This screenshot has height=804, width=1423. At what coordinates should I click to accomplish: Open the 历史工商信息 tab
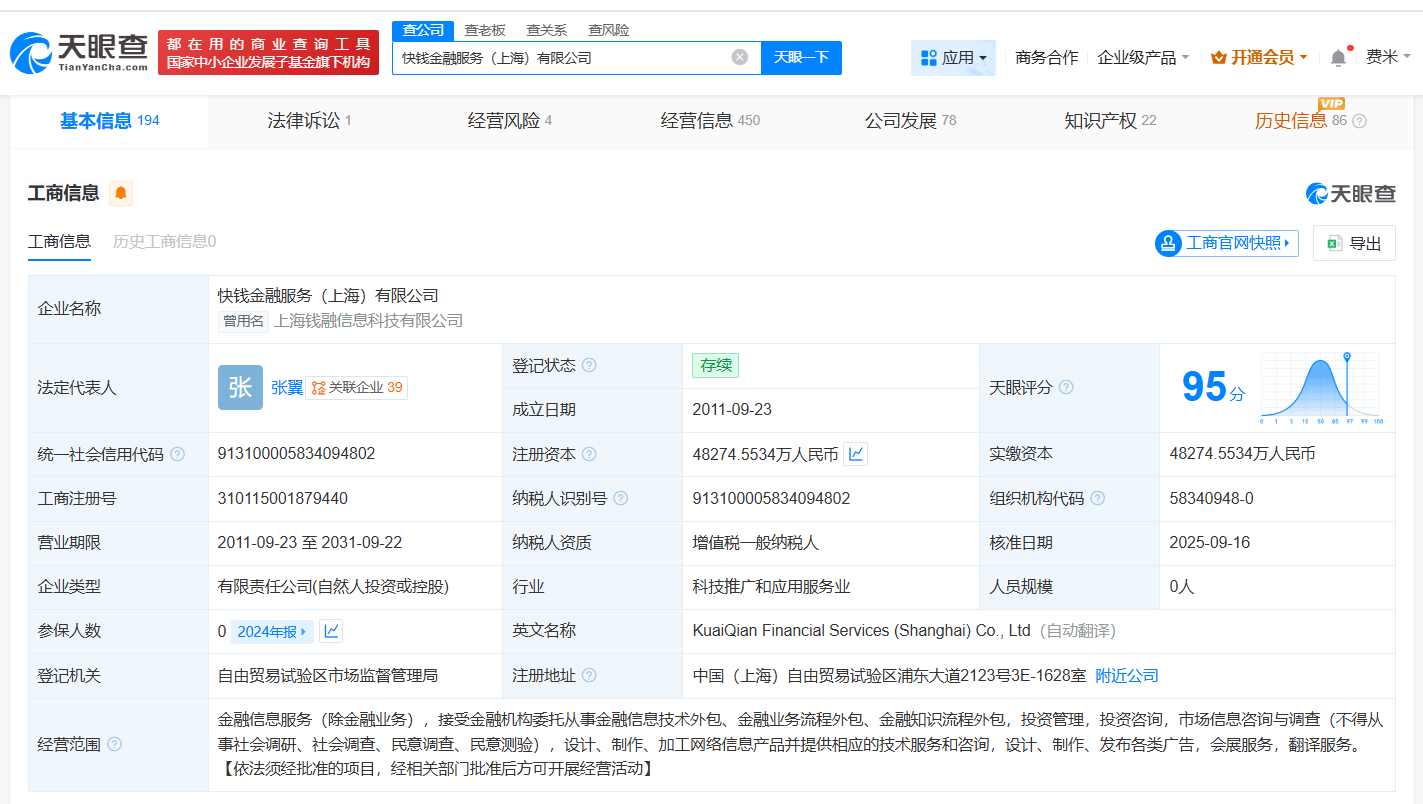click(163, 242)
